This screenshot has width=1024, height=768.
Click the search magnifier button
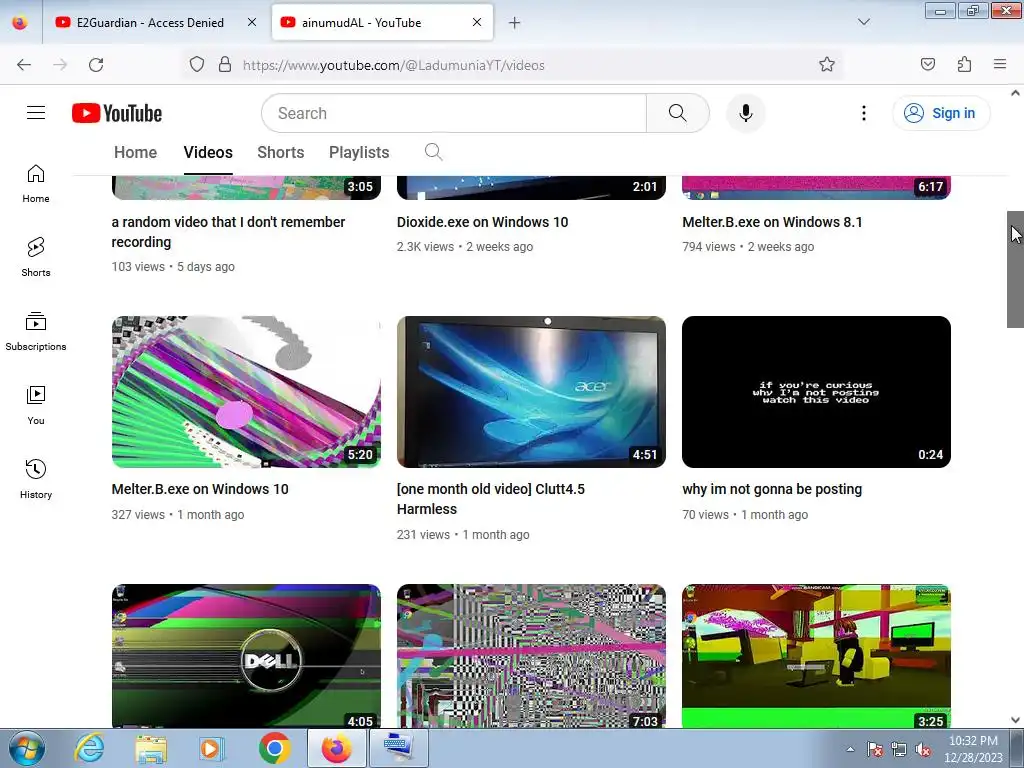(678, 113)
